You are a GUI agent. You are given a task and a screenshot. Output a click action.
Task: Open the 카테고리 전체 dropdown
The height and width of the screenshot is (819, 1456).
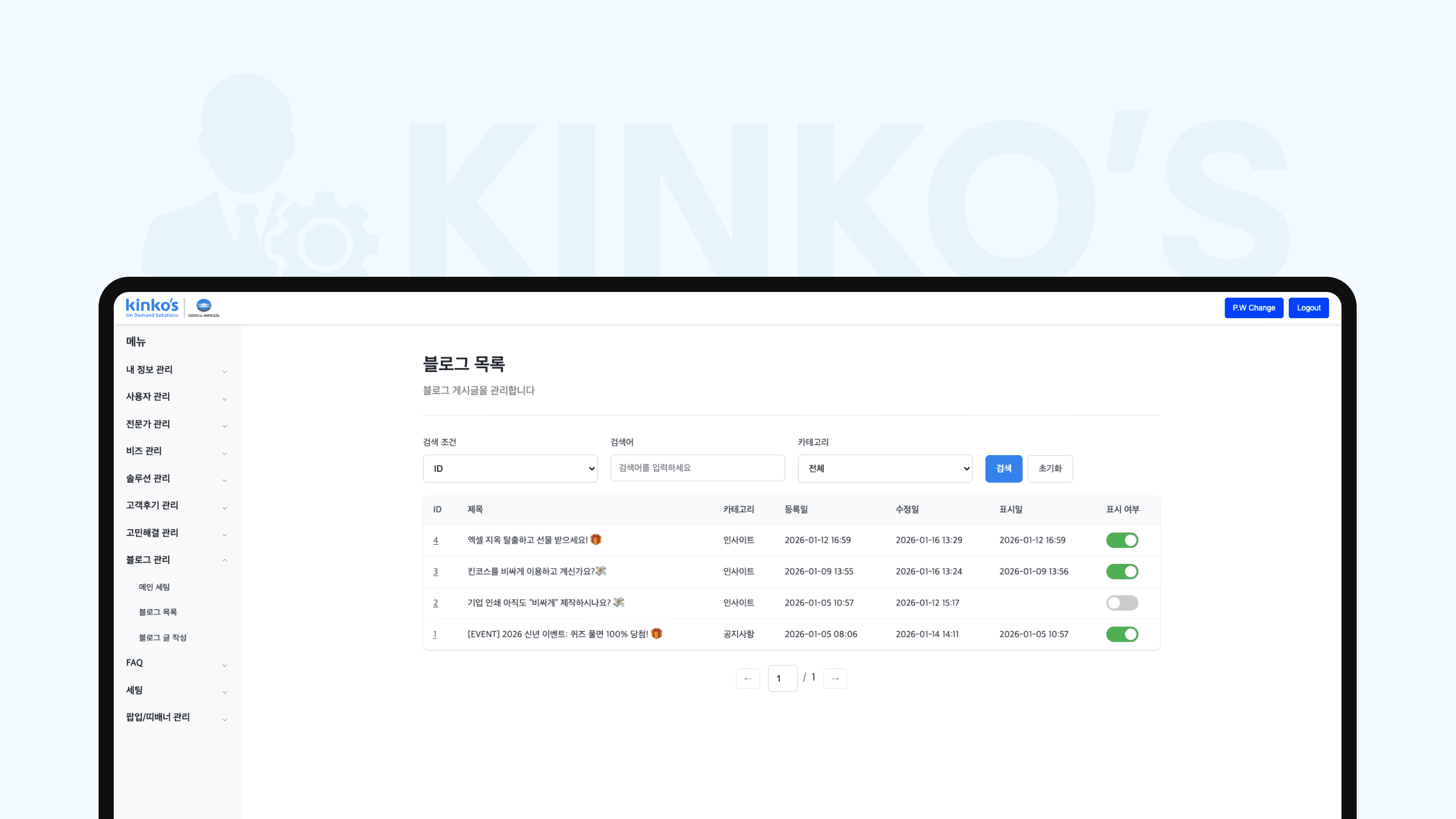[x=885, y=469]
